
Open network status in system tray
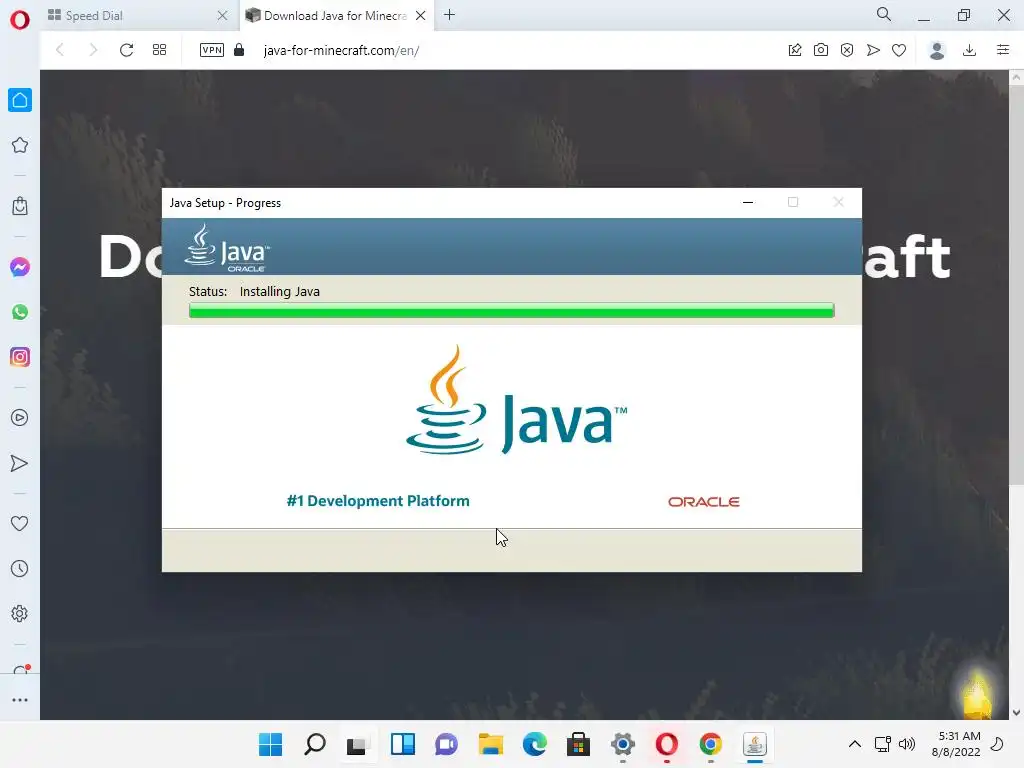tap(883, 744)
